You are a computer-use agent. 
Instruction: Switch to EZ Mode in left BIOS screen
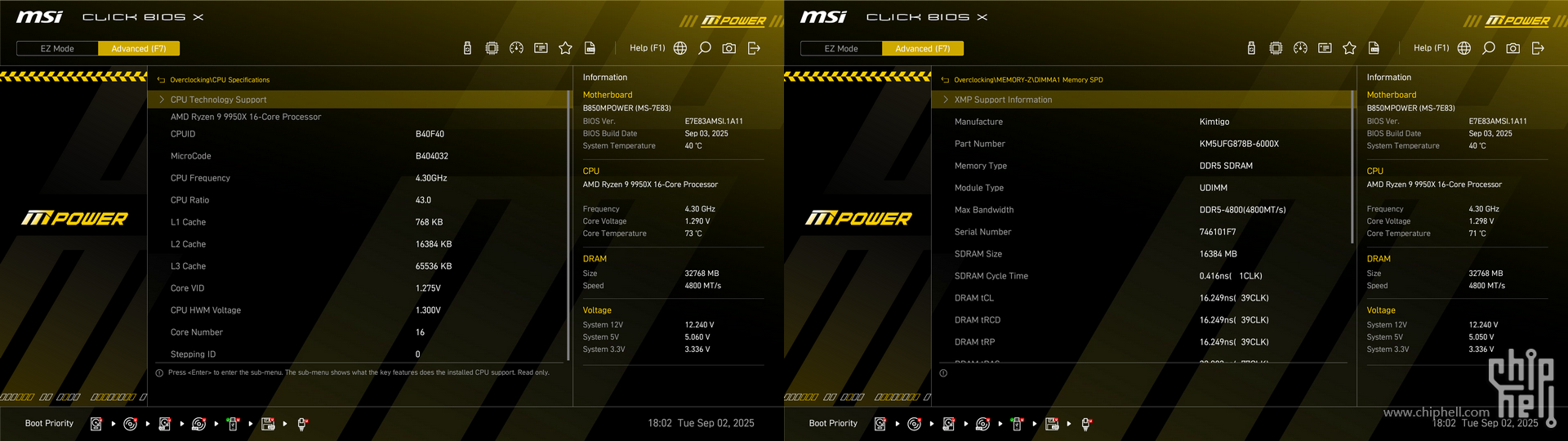pos(57,48)
